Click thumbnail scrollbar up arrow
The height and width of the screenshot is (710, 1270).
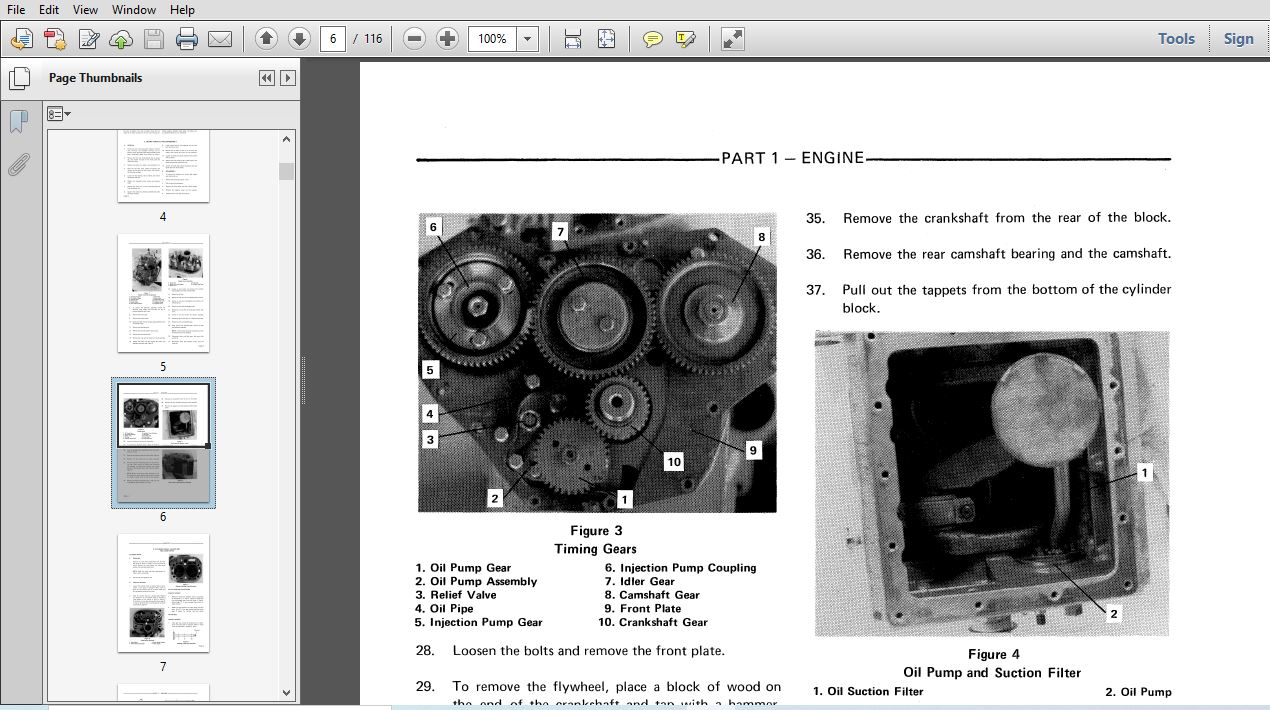(287, 139)
